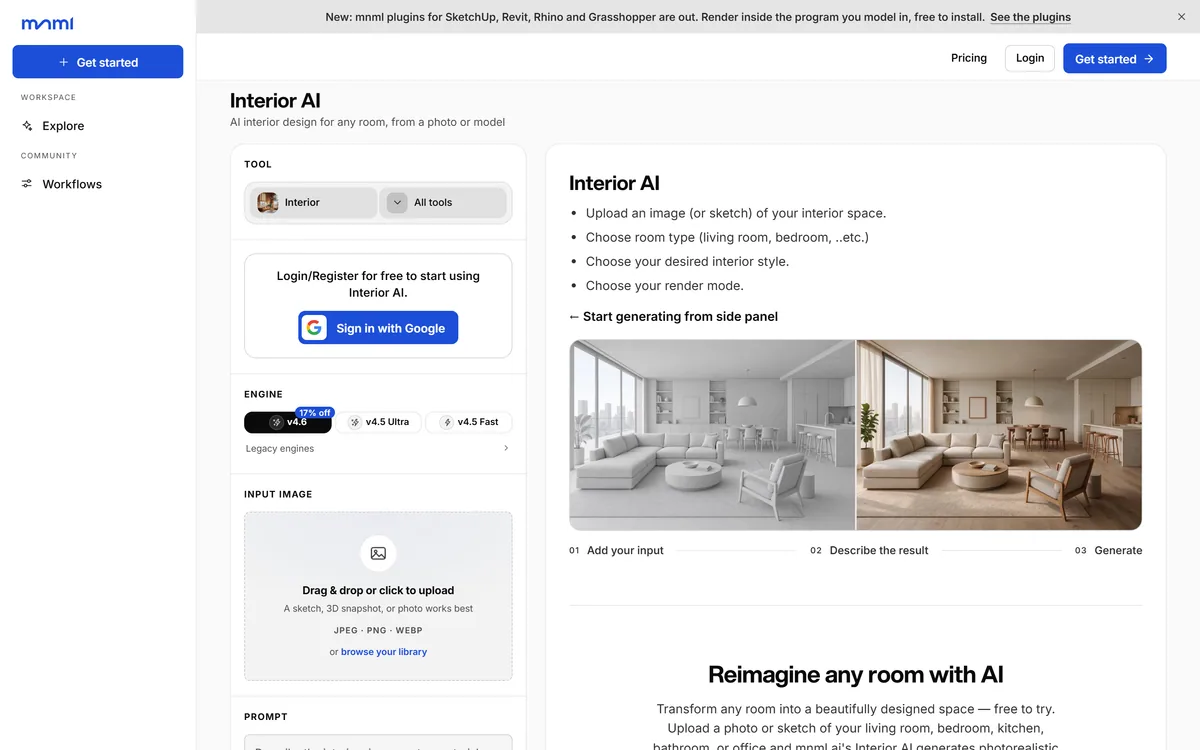Open the browse your library link
The image size is (1200, 750).
click(384, 652)
